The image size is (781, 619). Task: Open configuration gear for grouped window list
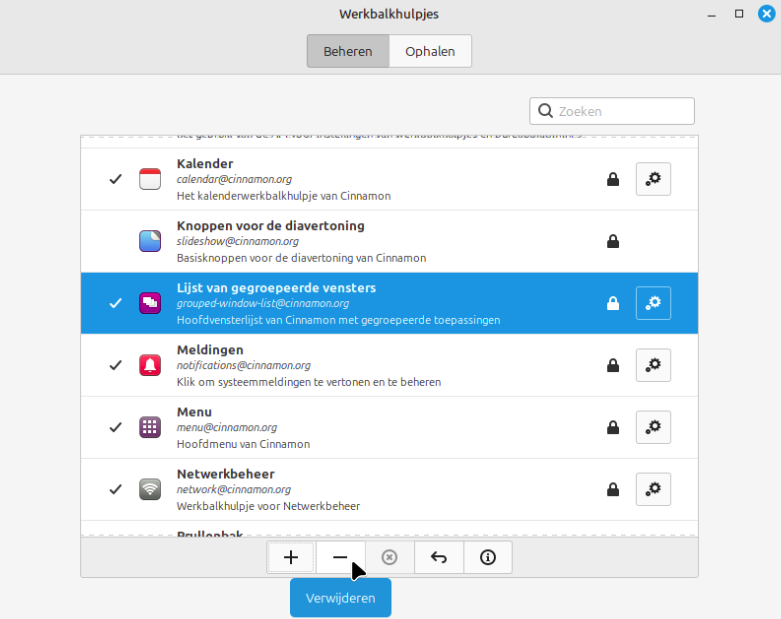point(653,303)
